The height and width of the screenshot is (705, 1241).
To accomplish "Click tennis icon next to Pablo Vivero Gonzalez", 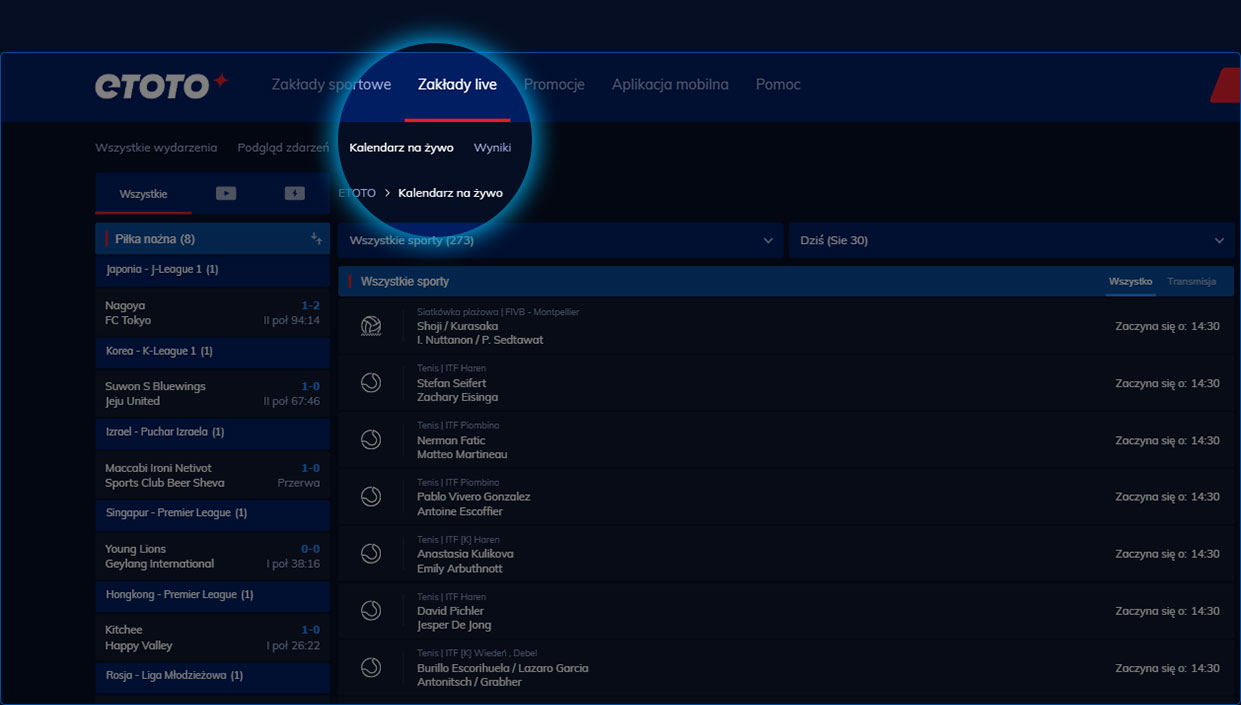I will click(371, 496).
